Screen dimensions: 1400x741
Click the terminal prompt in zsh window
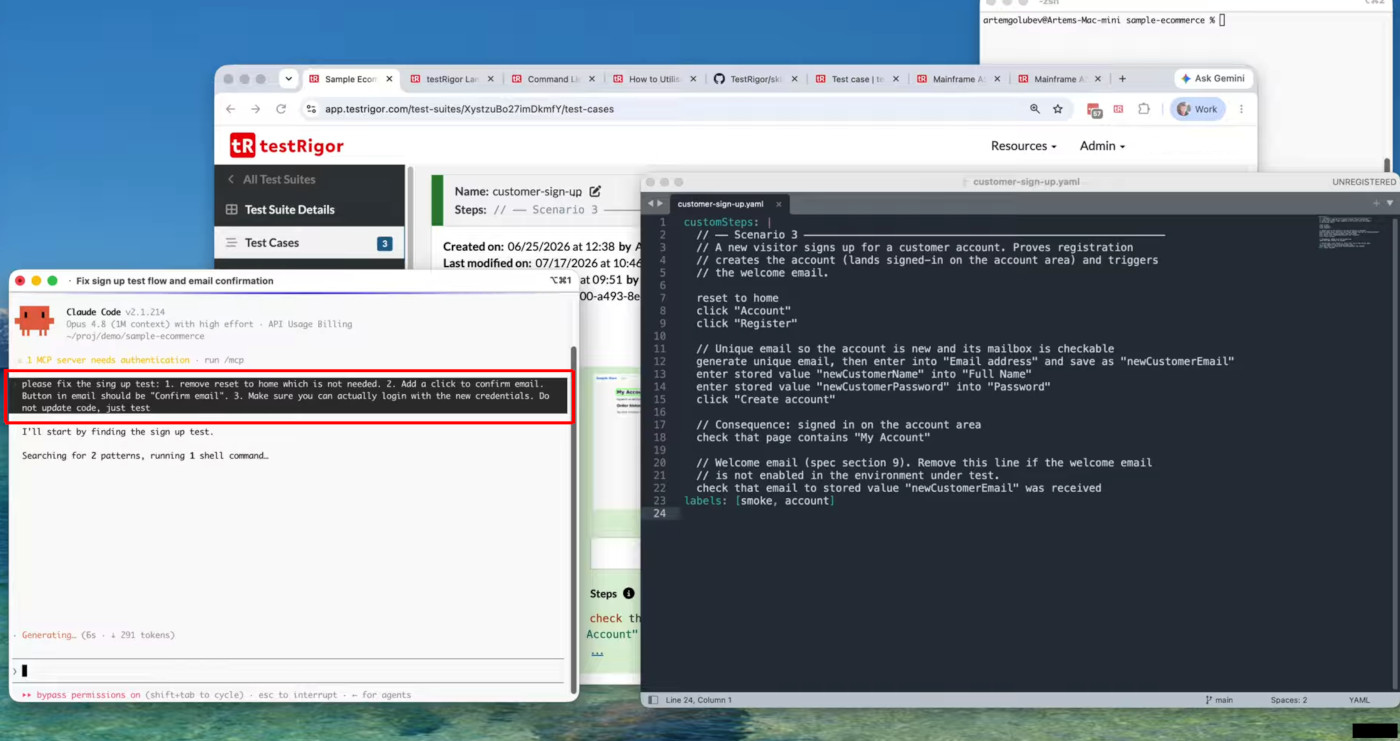click(x=1103, y=20)
